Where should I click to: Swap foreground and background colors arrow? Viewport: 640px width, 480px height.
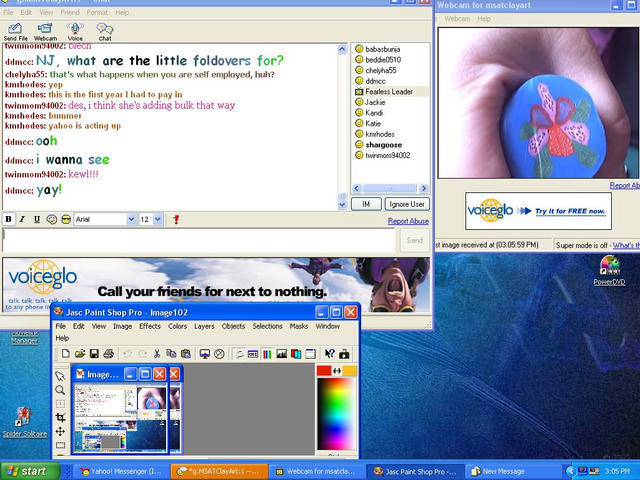[x=337, y=371]
